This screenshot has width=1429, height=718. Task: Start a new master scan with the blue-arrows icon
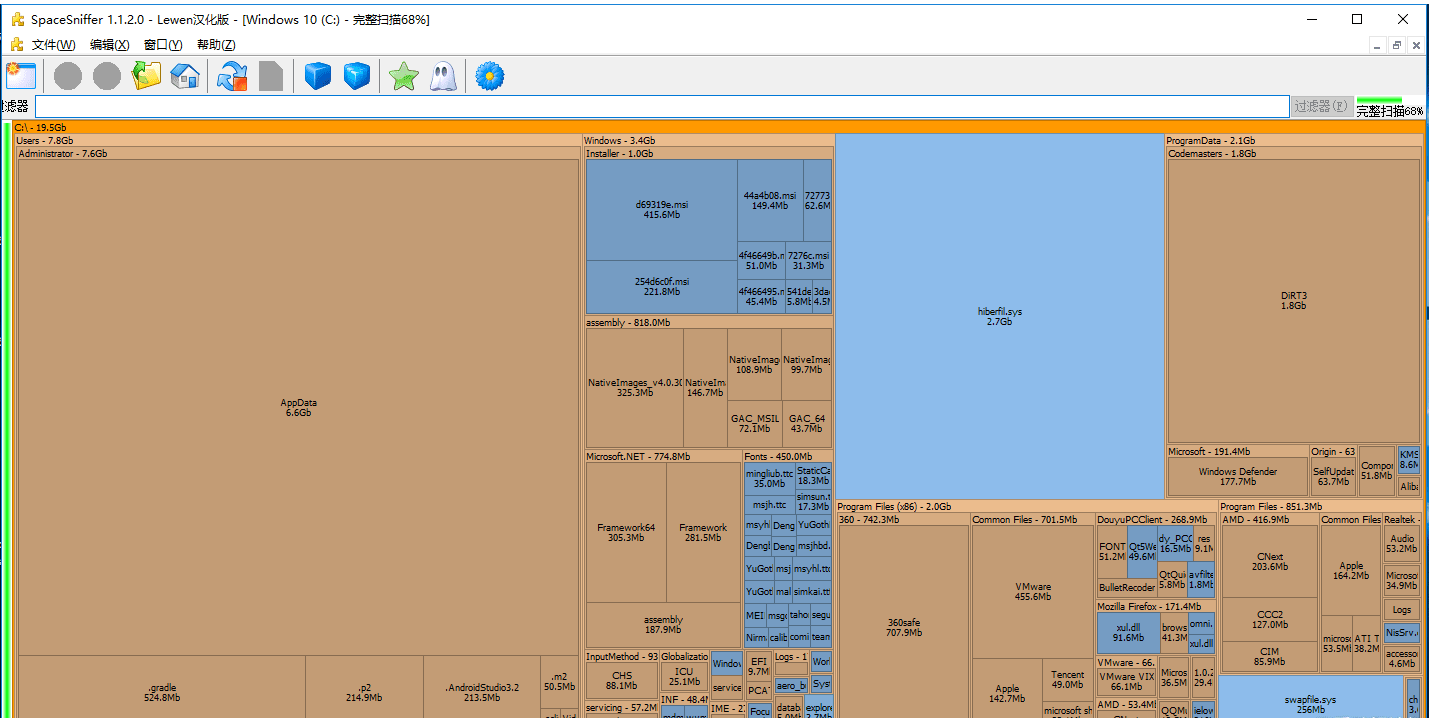pos(232,76)
